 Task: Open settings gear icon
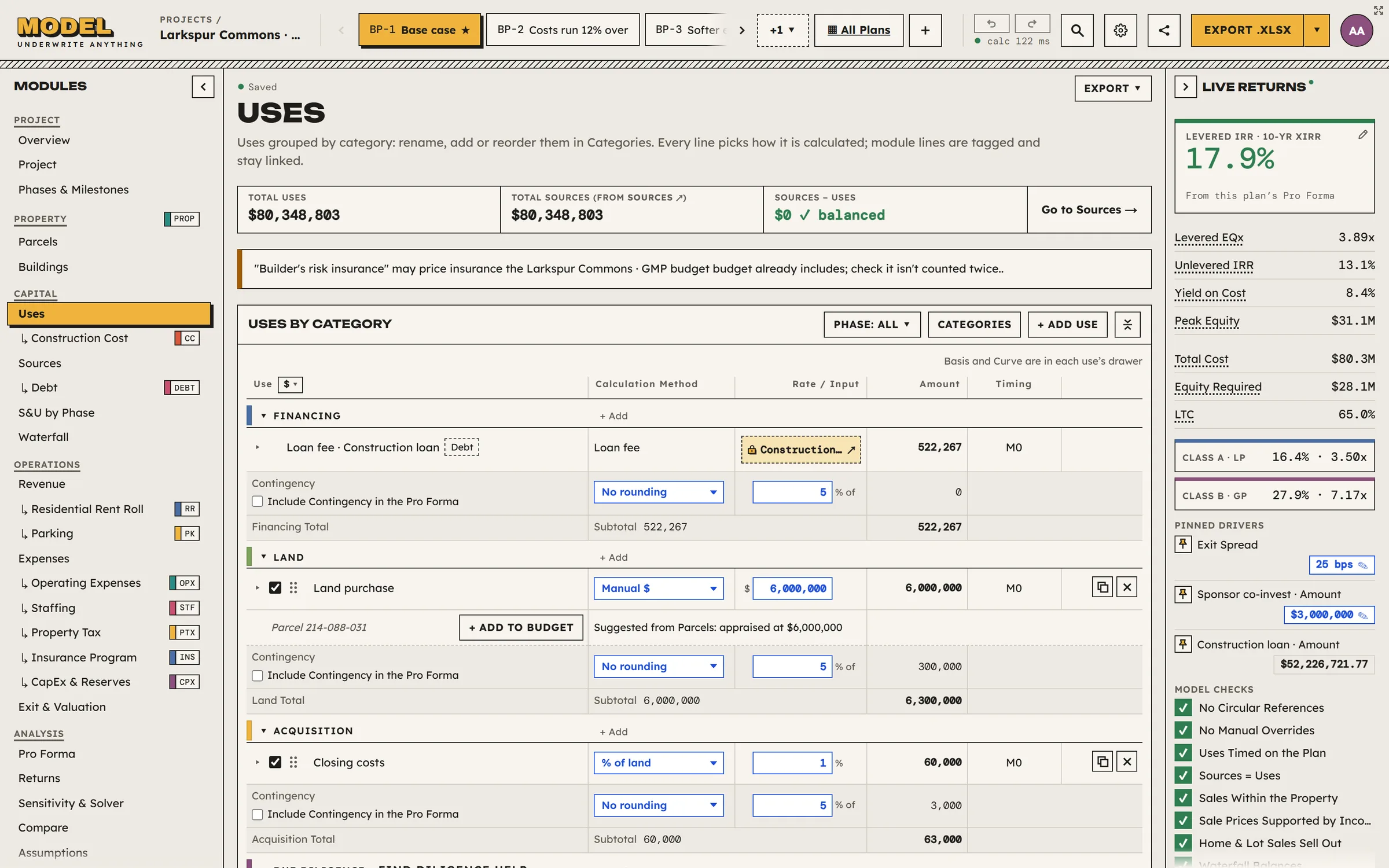pyautogui.click(x=1120, y=30)
